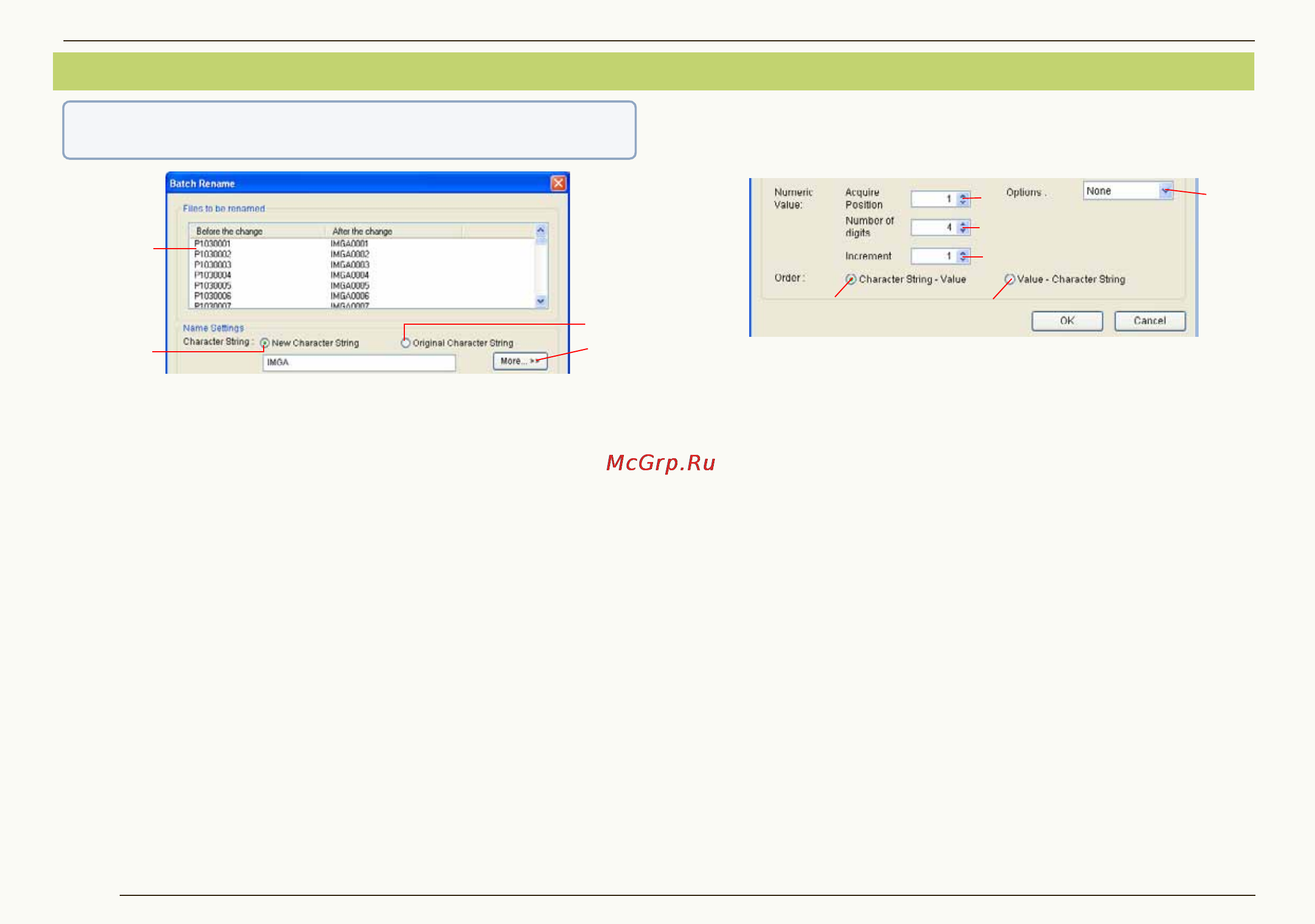Click new name IMGA0003

(349, 265)
